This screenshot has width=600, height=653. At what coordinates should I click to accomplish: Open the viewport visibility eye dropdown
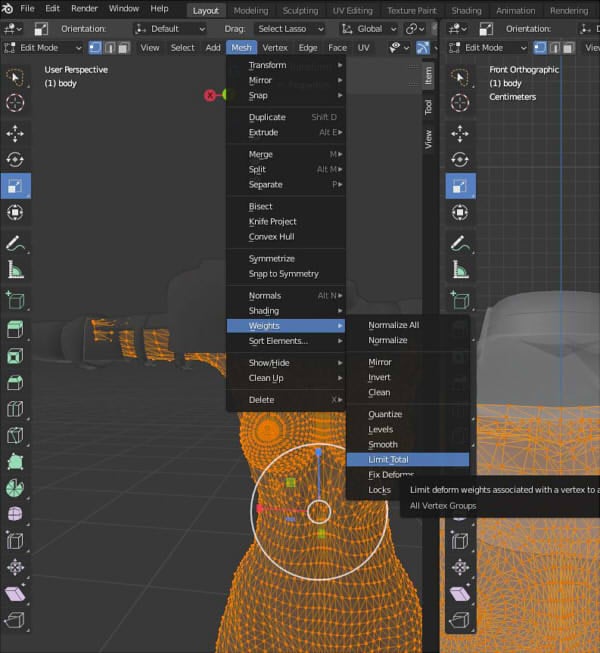tap(398, 48)
